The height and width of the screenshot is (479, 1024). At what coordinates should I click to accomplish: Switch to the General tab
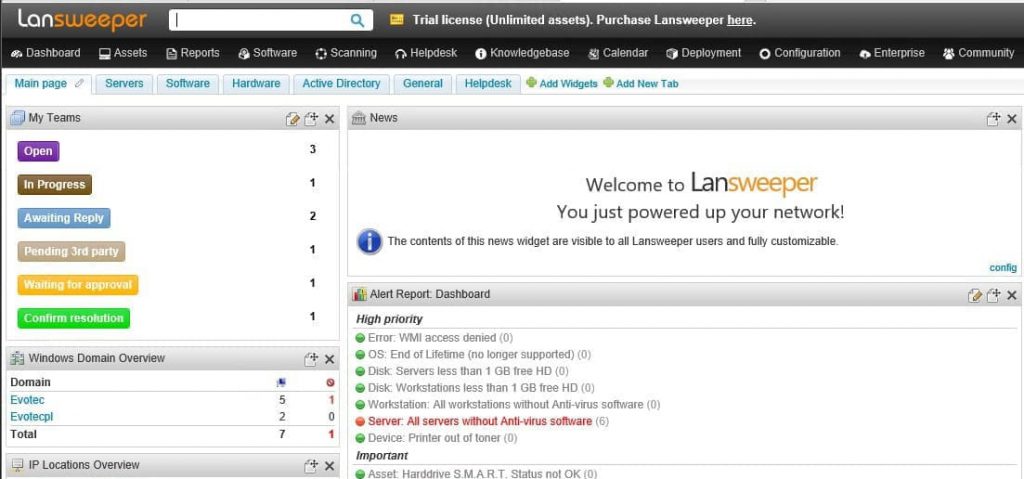coord(423,84)
